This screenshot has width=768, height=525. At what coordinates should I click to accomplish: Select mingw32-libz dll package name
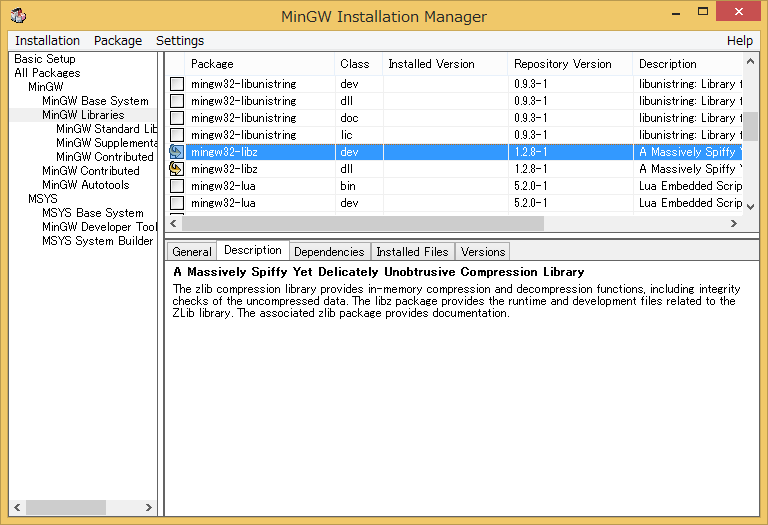click(224, 169)
